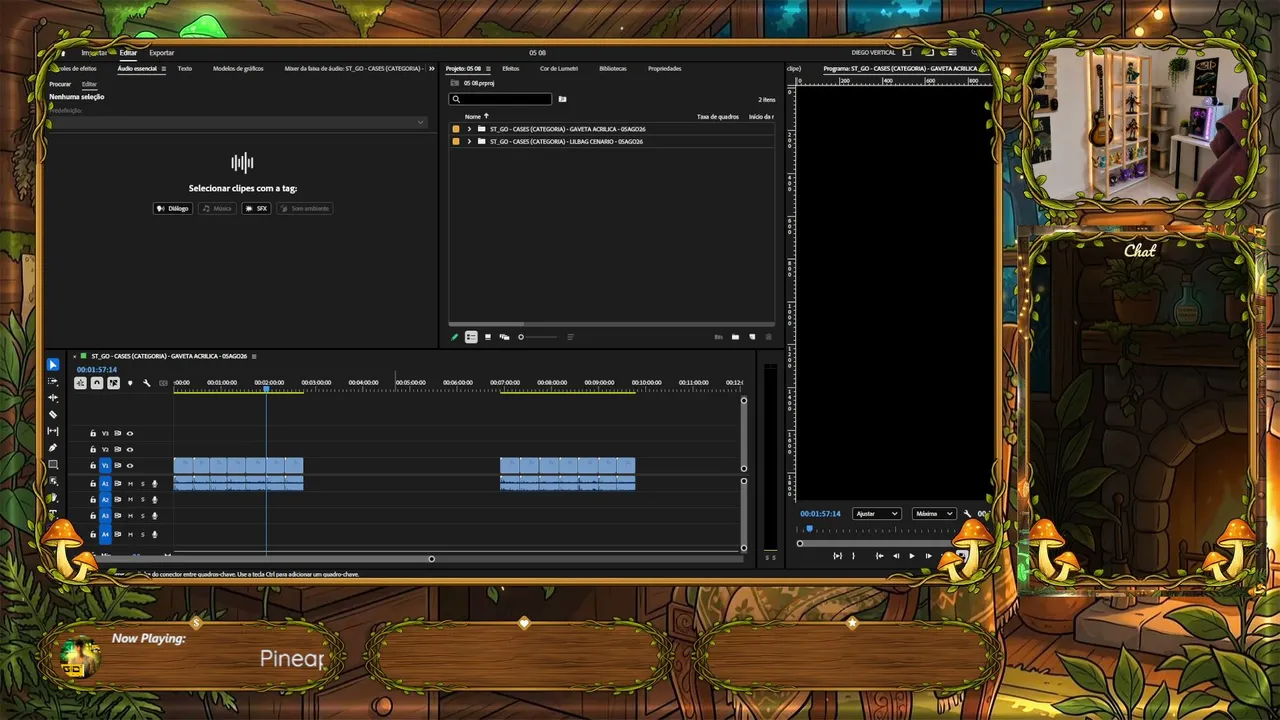Viewport: 1280px width, 720px height.
Task: Open the Efeitos panel tab
Action: [x=511, y=68]
